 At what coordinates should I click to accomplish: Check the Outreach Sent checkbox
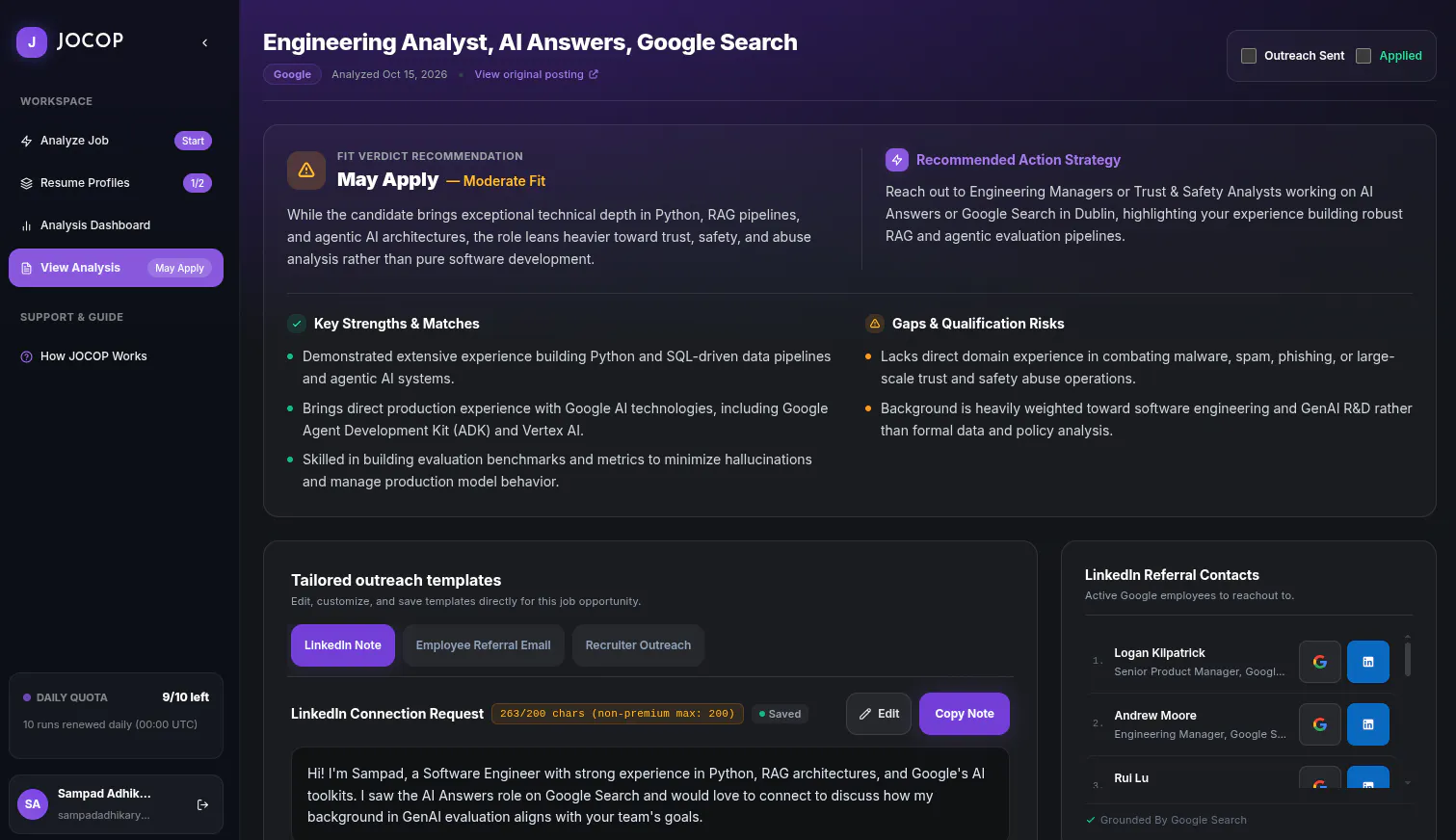pos(1249,56)
